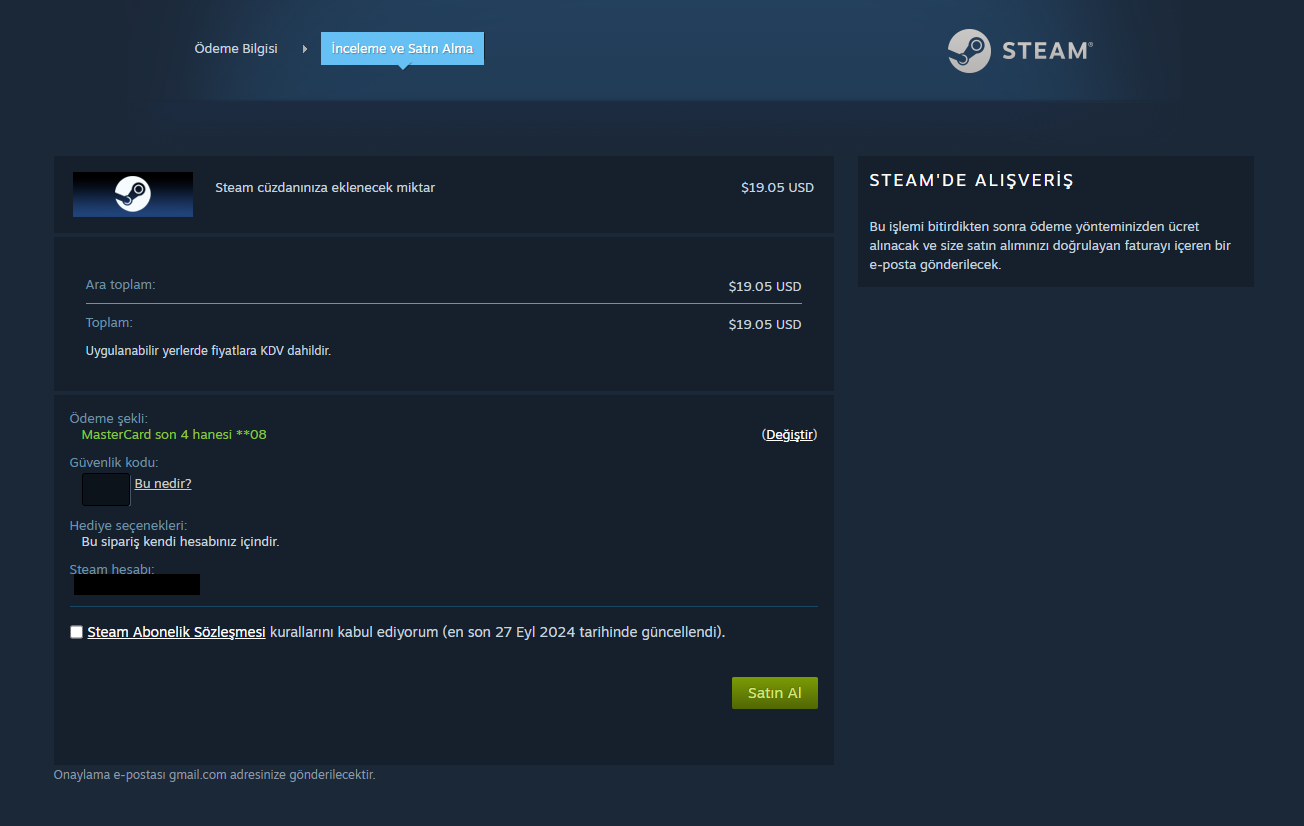Click the Steam cüzdanınıza eklenecek miktar text
The image size is (1304, 826).
pos(325,187)
